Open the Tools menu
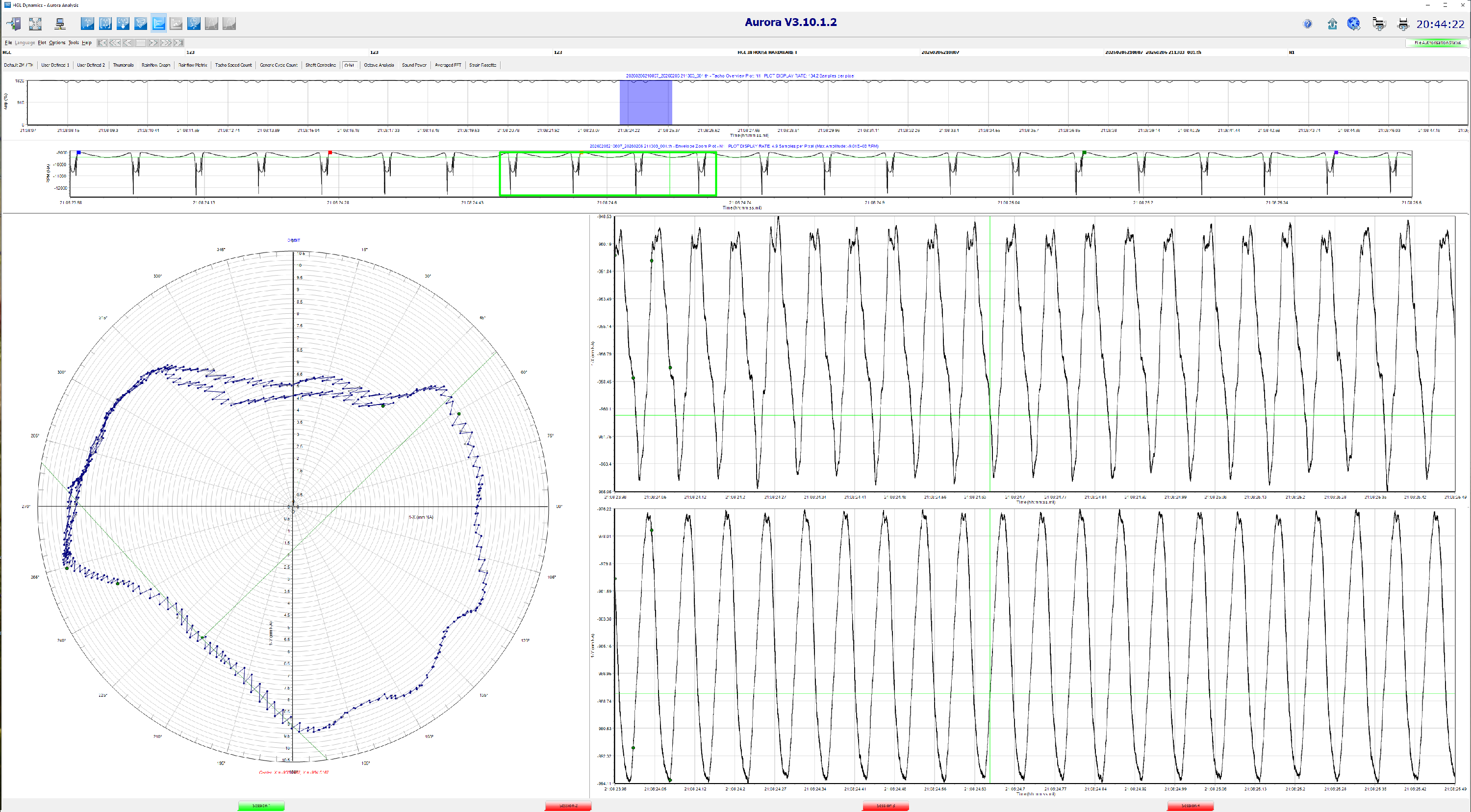Screen dimensions: 1471x812 [73, 43]
